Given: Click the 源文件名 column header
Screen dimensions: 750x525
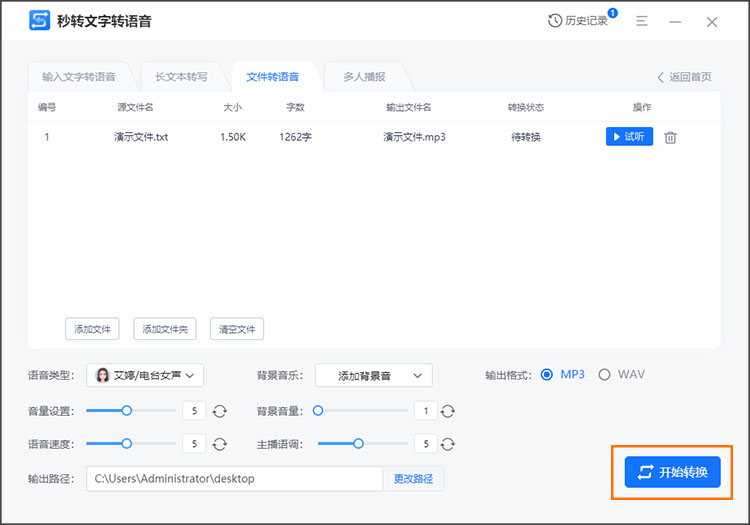Looking at the screenshot, I should click(x=135, y=107).
